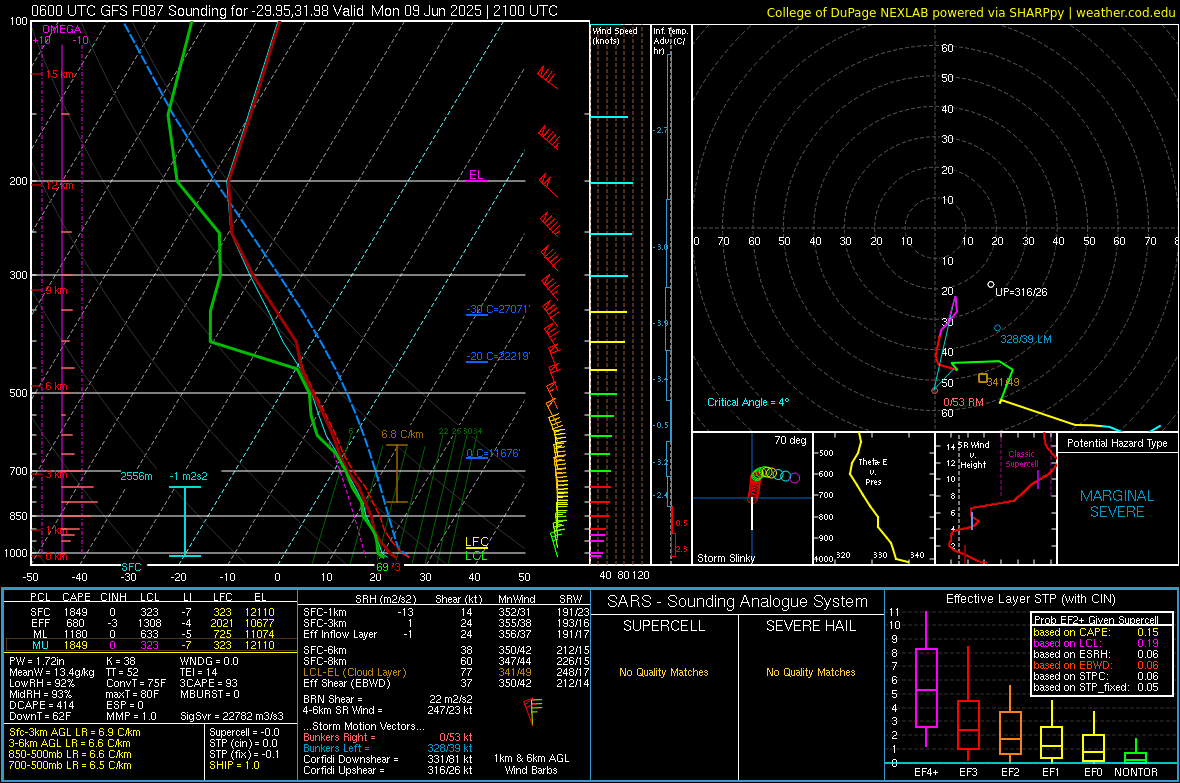This screenshot has width=1180, height=783.
Task: Click the -20 C=22219' height label
Action: (x=498, y=356)
